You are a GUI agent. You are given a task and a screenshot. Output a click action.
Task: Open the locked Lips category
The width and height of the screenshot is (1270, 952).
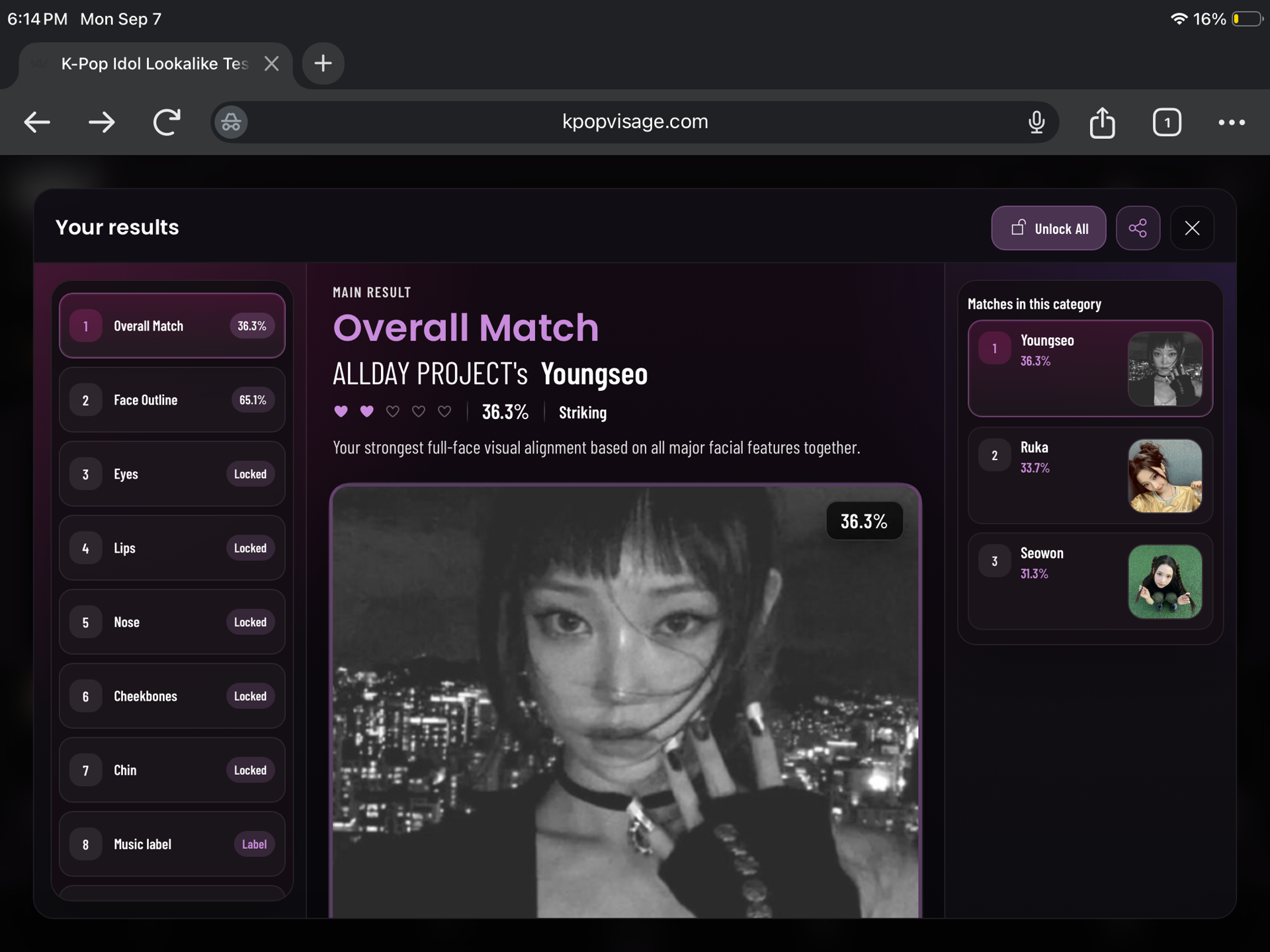click(x=172, y=548)
